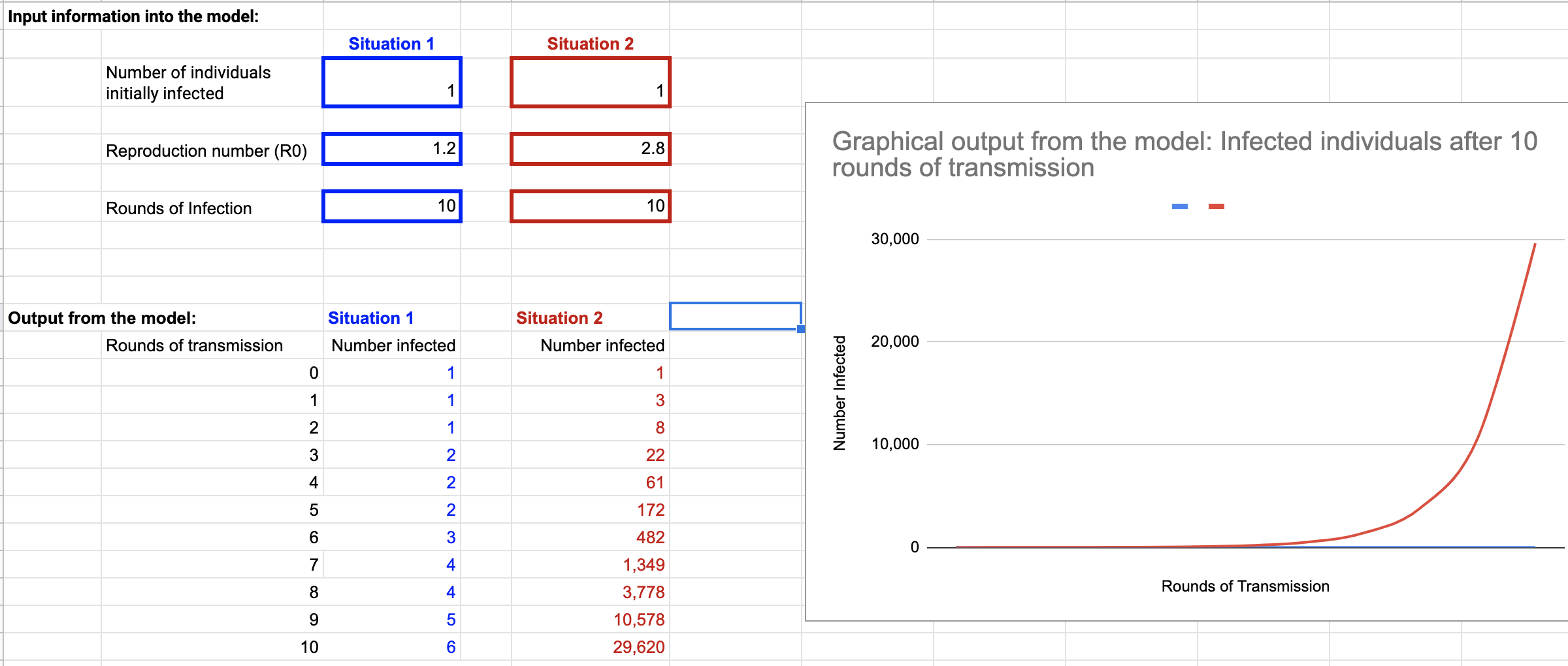Screen dimensions: 1568x666
Task: Click the 10,000 axis label
Action: tap(895, 444)
